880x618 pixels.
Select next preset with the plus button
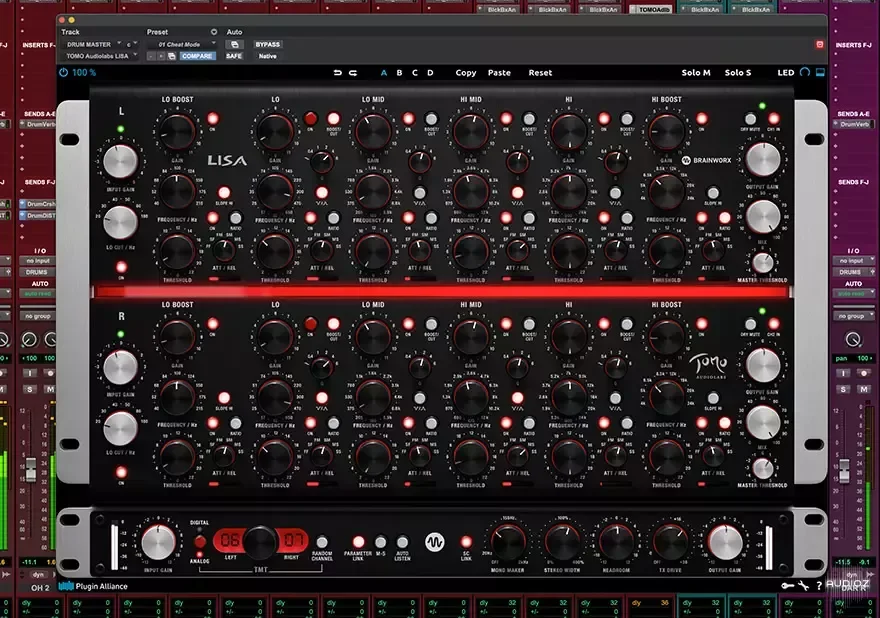161,56
